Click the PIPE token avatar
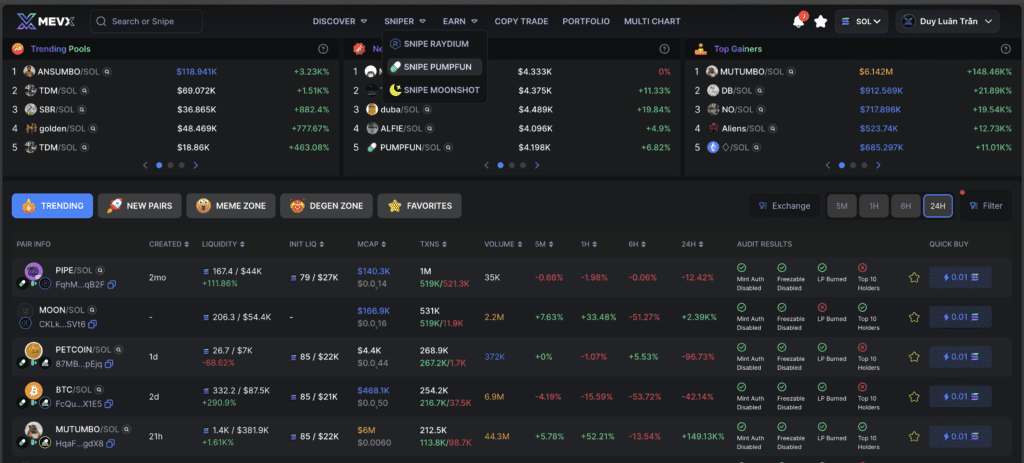 click(33, 271)
